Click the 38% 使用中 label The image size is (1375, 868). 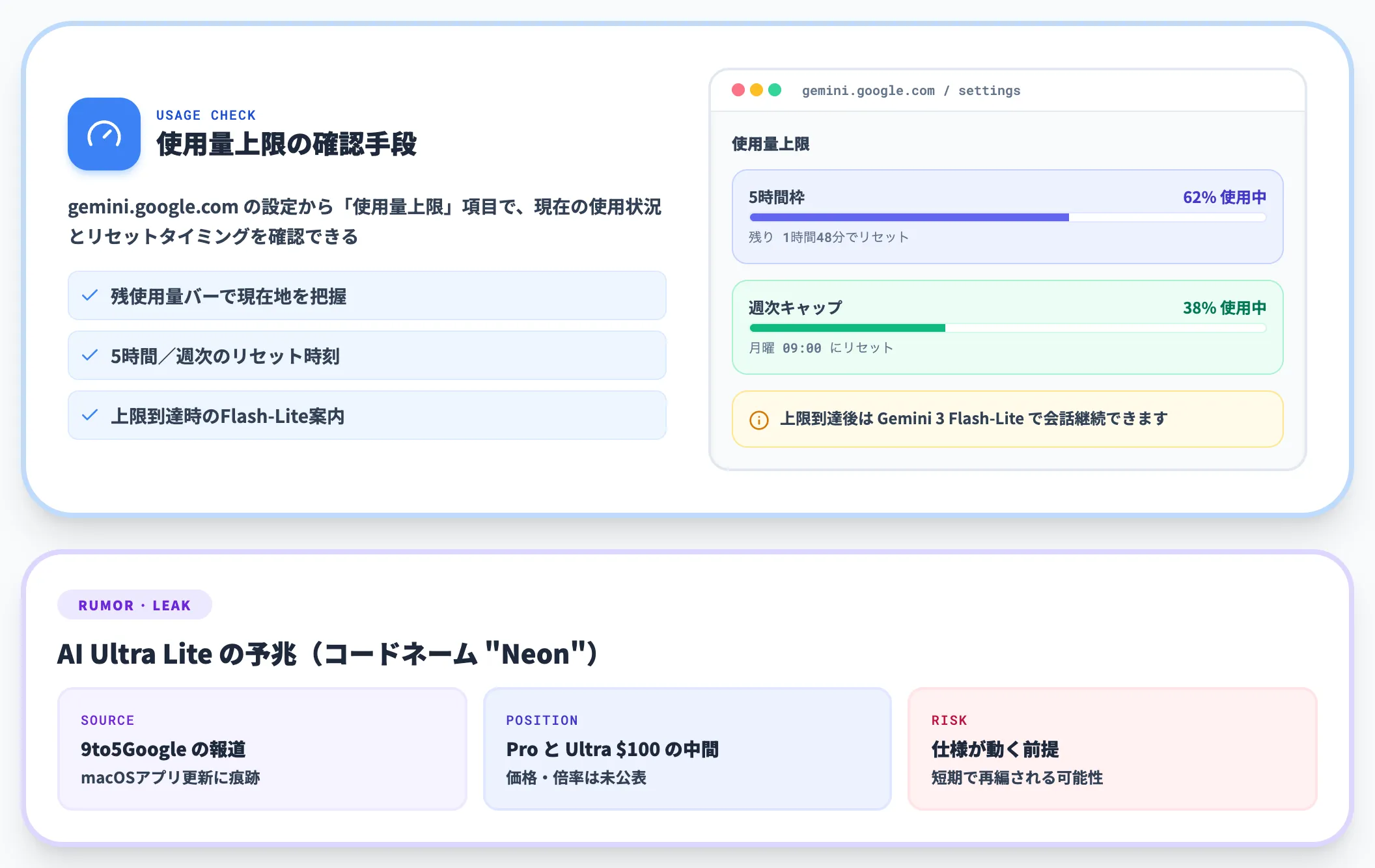[x=1224, y=308]
